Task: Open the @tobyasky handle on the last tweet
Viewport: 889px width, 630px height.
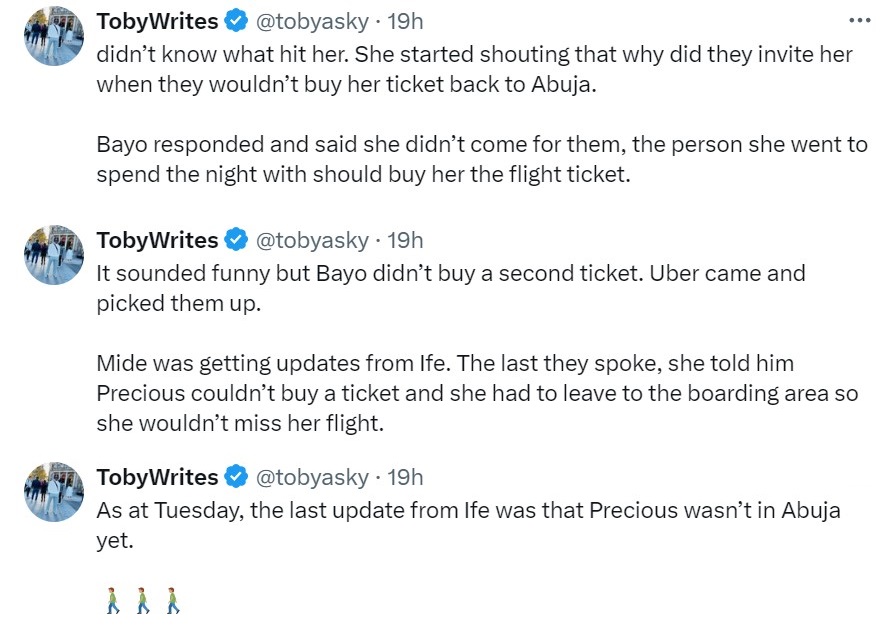Action: [x=312, y=477]
